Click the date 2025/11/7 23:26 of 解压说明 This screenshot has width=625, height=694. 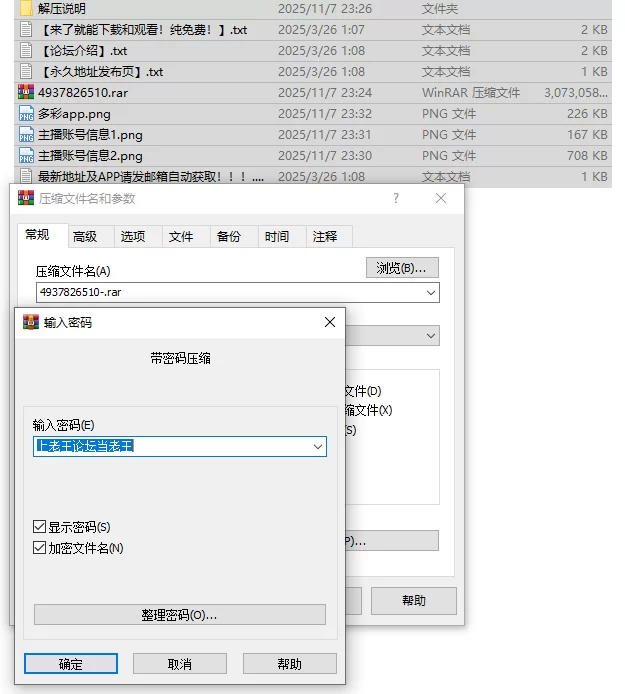[x=325, y=8]
